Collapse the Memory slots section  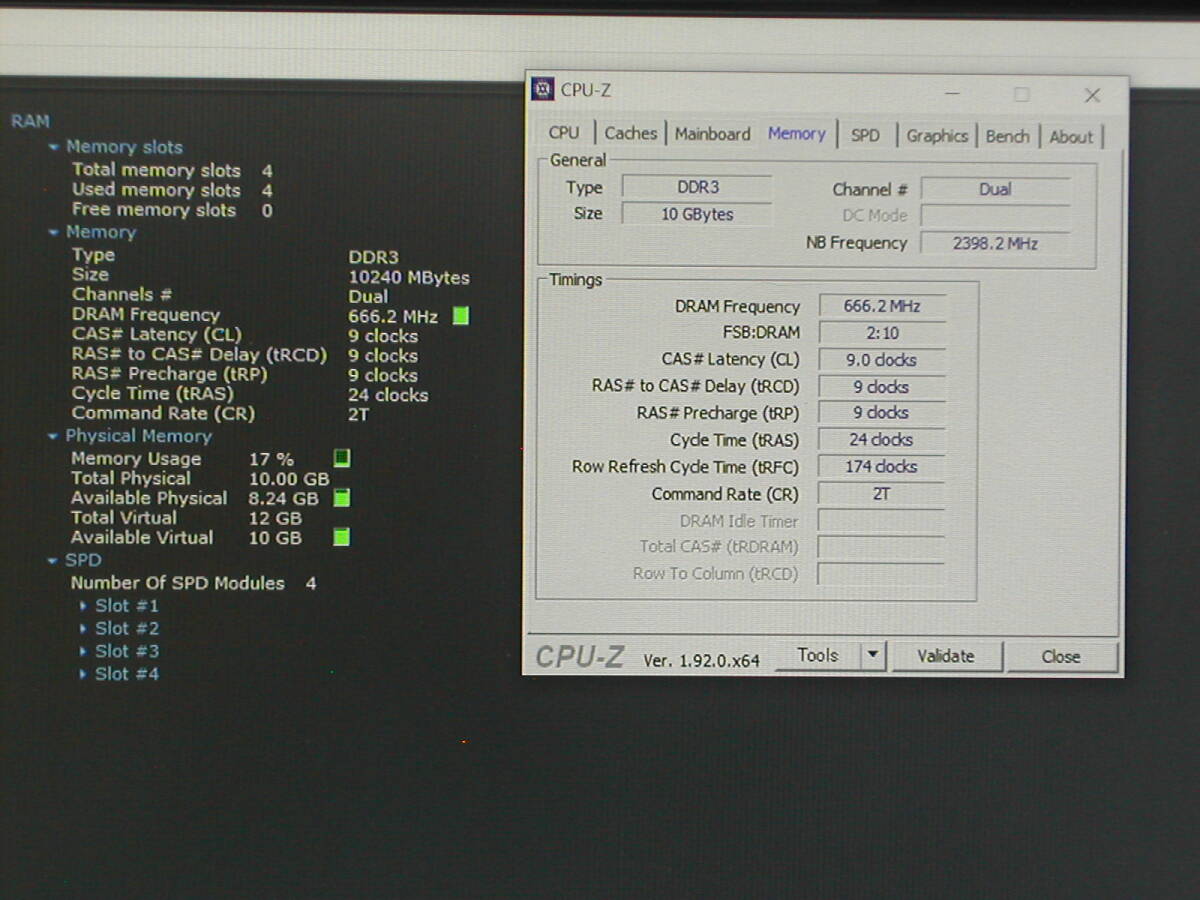(54, 147)
